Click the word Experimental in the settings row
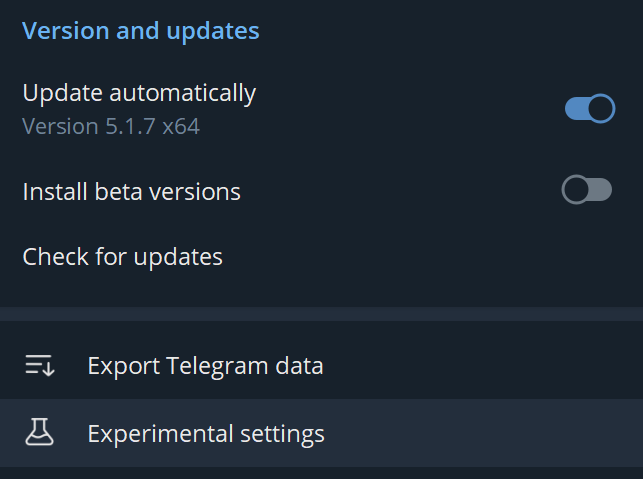 coord(160,434)
